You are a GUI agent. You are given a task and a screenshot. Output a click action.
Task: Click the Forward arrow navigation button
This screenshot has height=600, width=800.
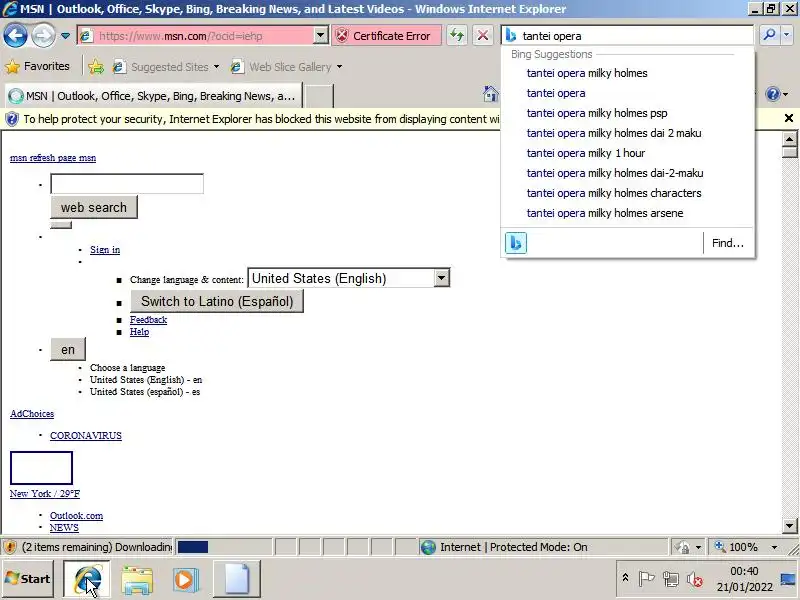[43, 36]
